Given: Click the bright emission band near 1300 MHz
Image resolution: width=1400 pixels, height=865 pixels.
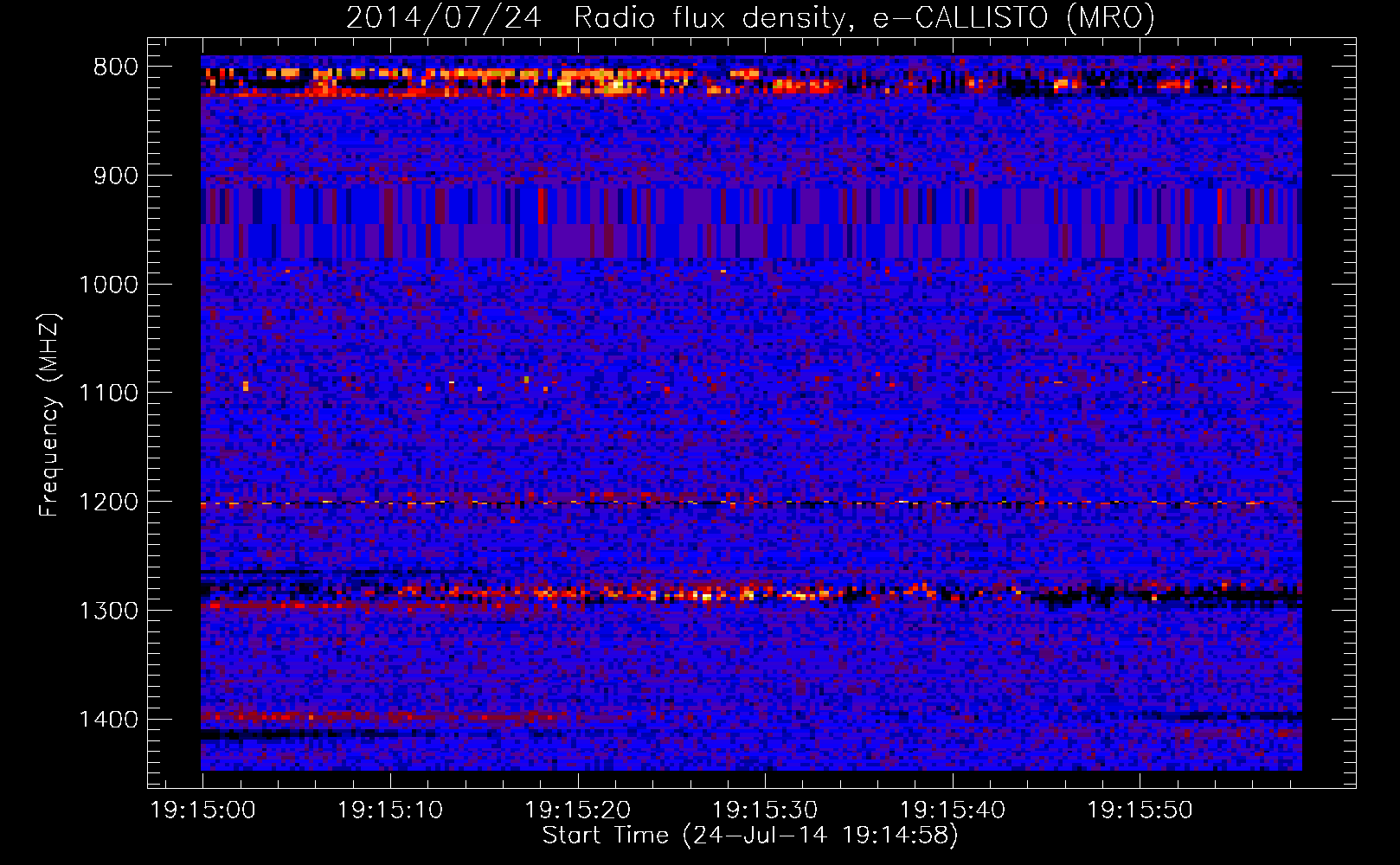Looking at the screenshot, I should tap(751, 593).
